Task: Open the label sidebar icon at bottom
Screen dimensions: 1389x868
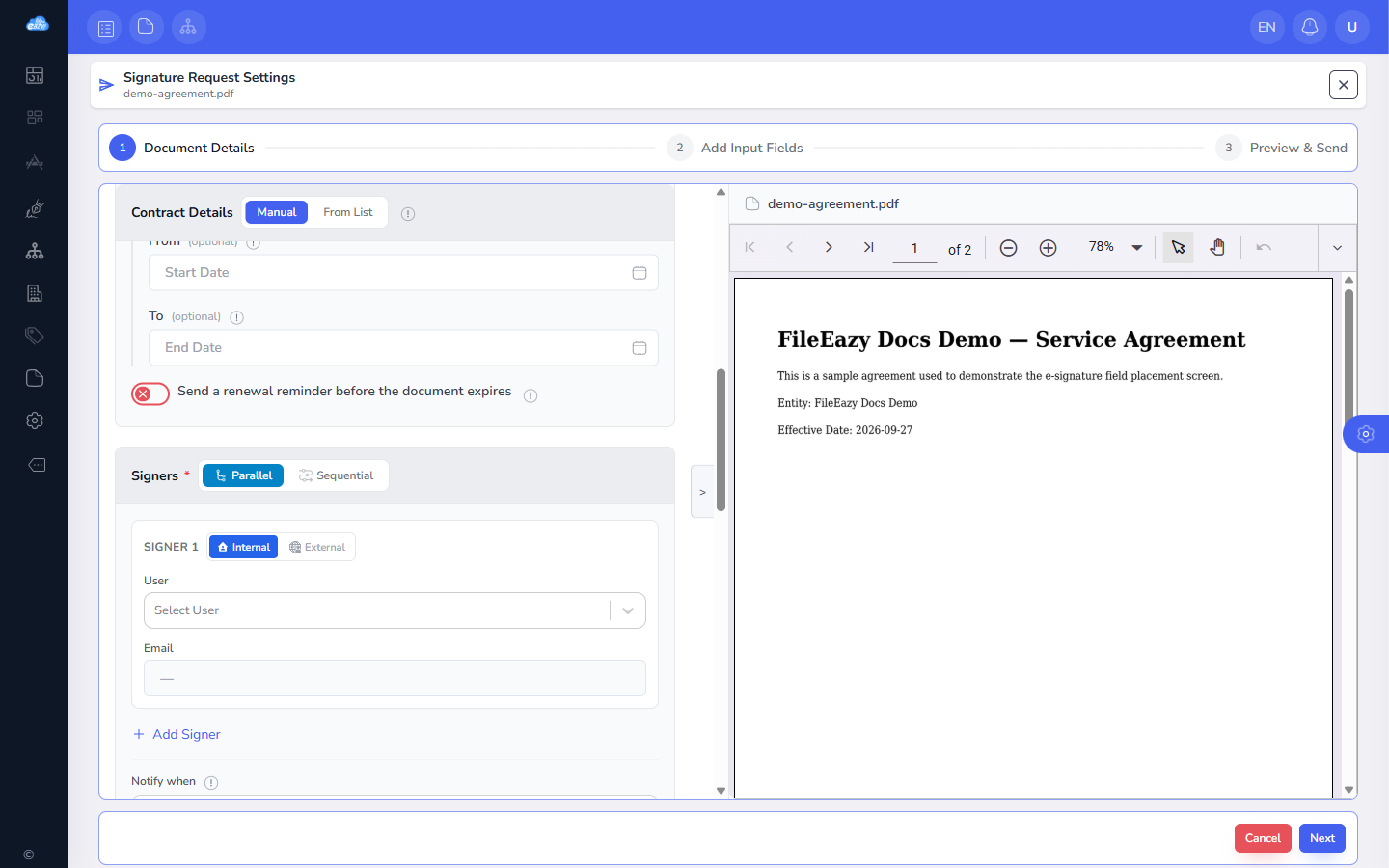Action: pos(36,465)
